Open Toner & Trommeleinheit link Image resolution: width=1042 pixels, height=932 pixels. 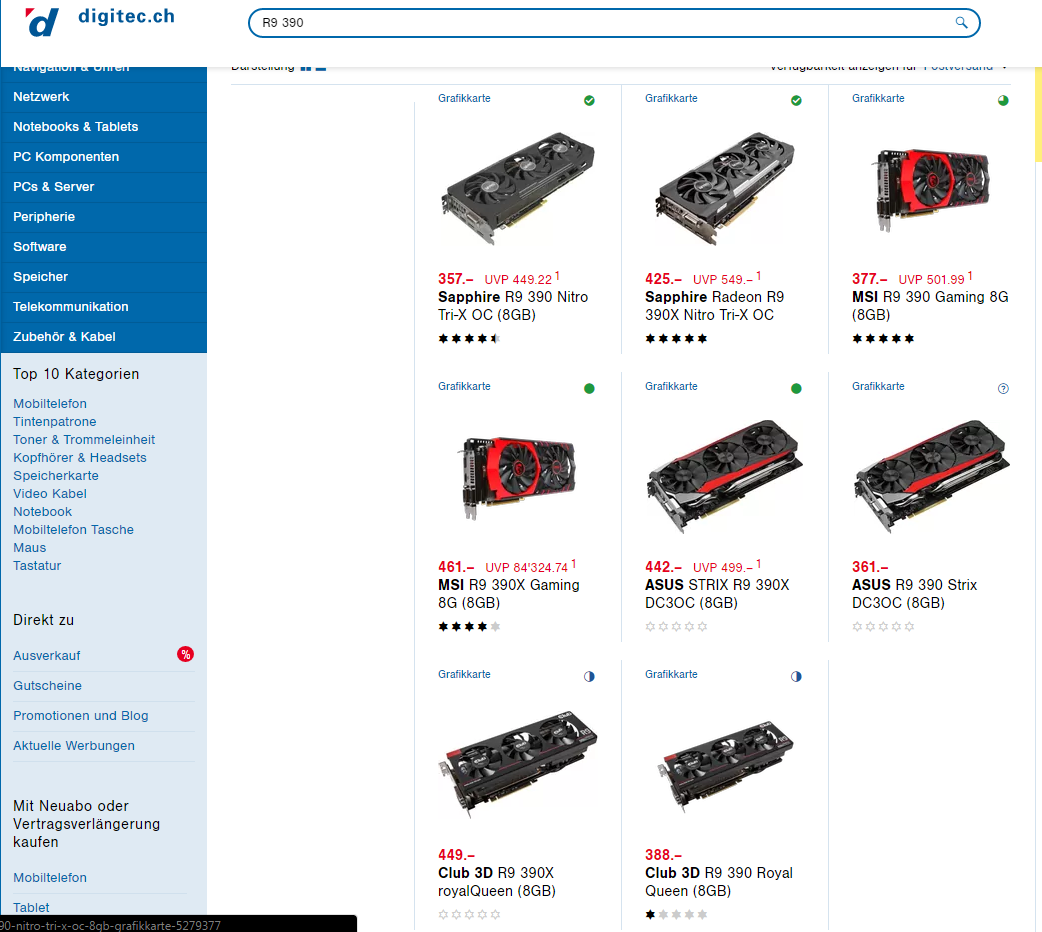(84, 439)
